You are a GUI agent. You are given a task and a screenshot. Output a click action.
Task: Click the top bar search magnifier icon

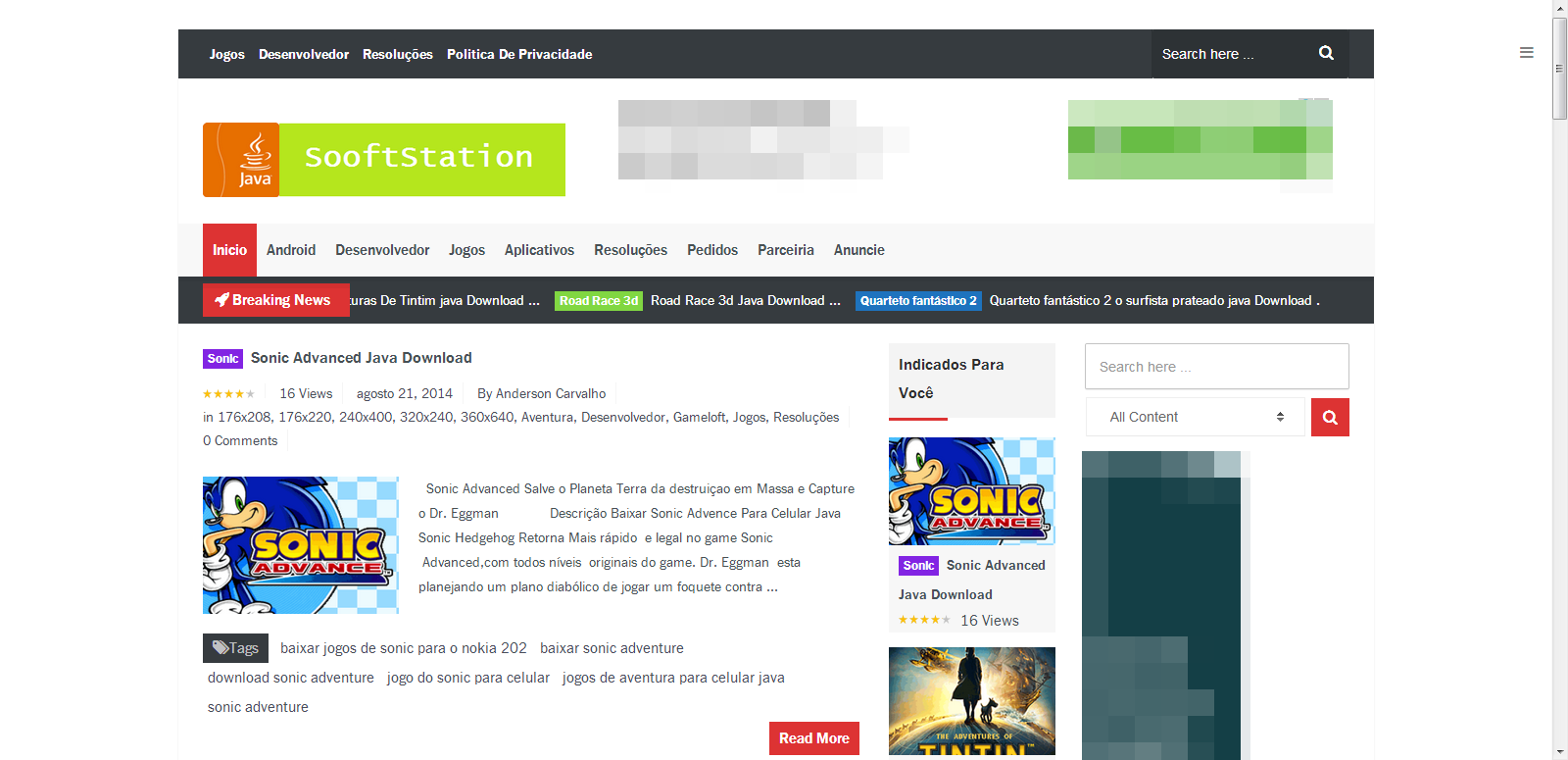1326,53
